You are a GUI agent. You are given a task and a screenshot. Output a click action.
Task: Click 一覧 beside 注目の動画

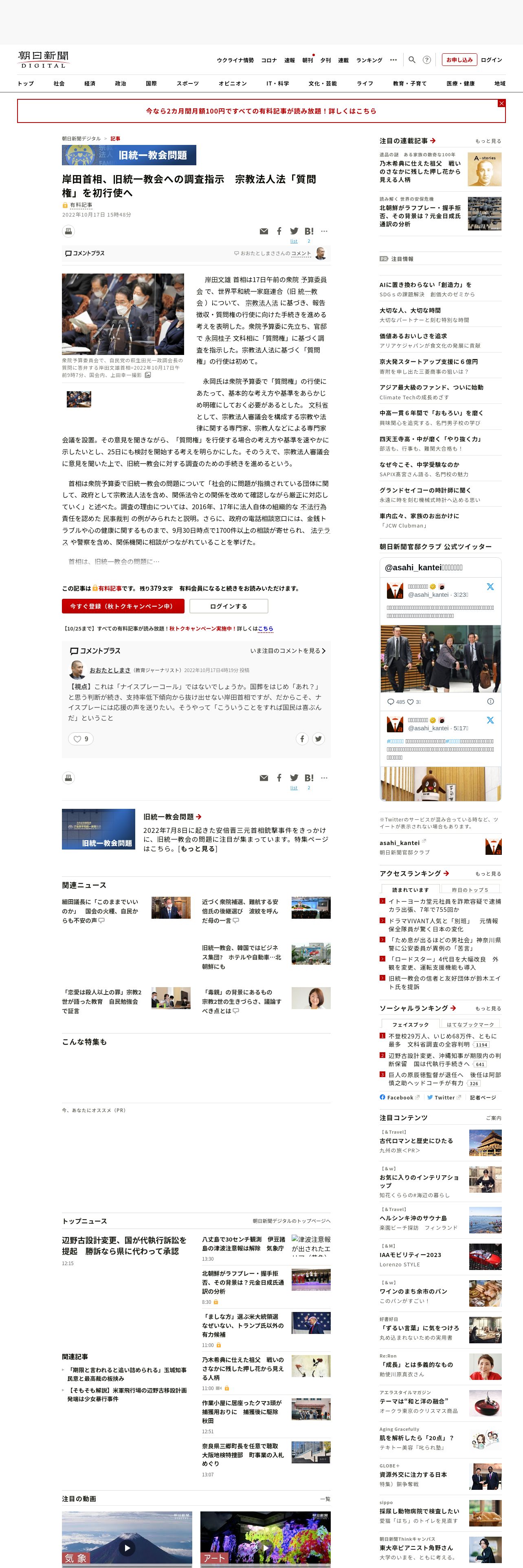pyautogui.click(x=325, y=1499)
